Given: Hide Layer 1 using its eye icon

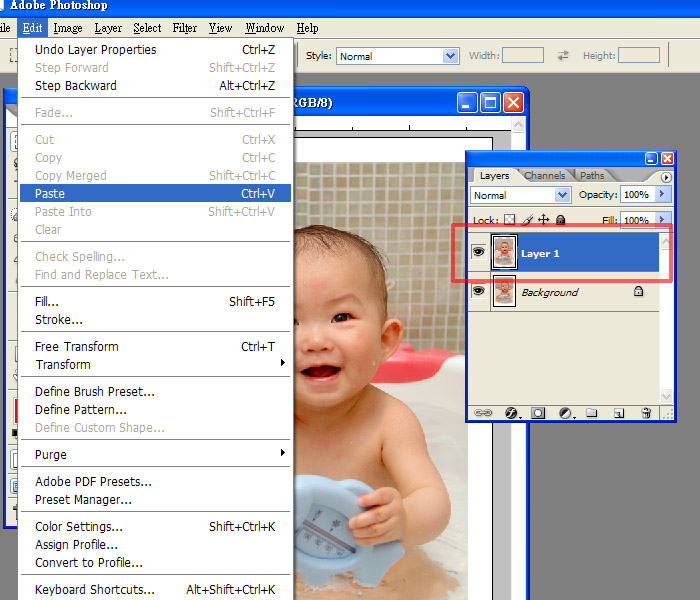Looking at the screenshot, I should 478,253.
